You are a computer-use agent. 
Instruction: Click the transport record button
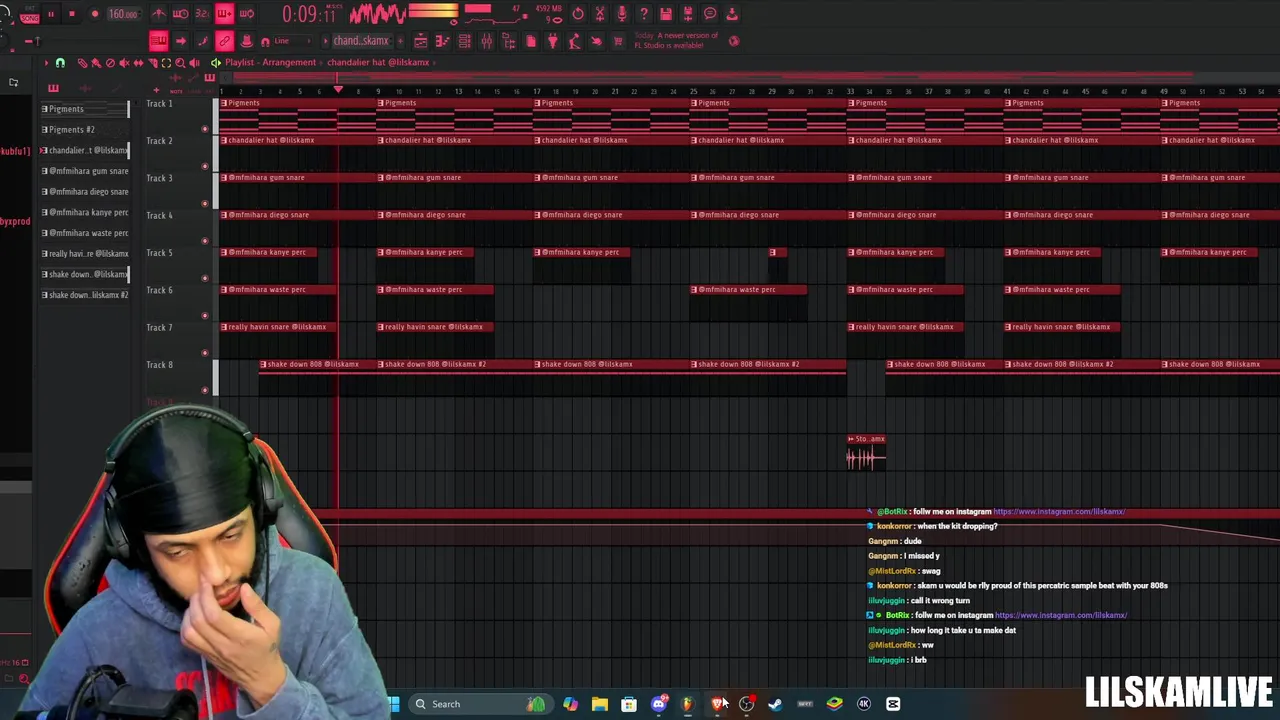pyautogui.click(x=95, y=14)
